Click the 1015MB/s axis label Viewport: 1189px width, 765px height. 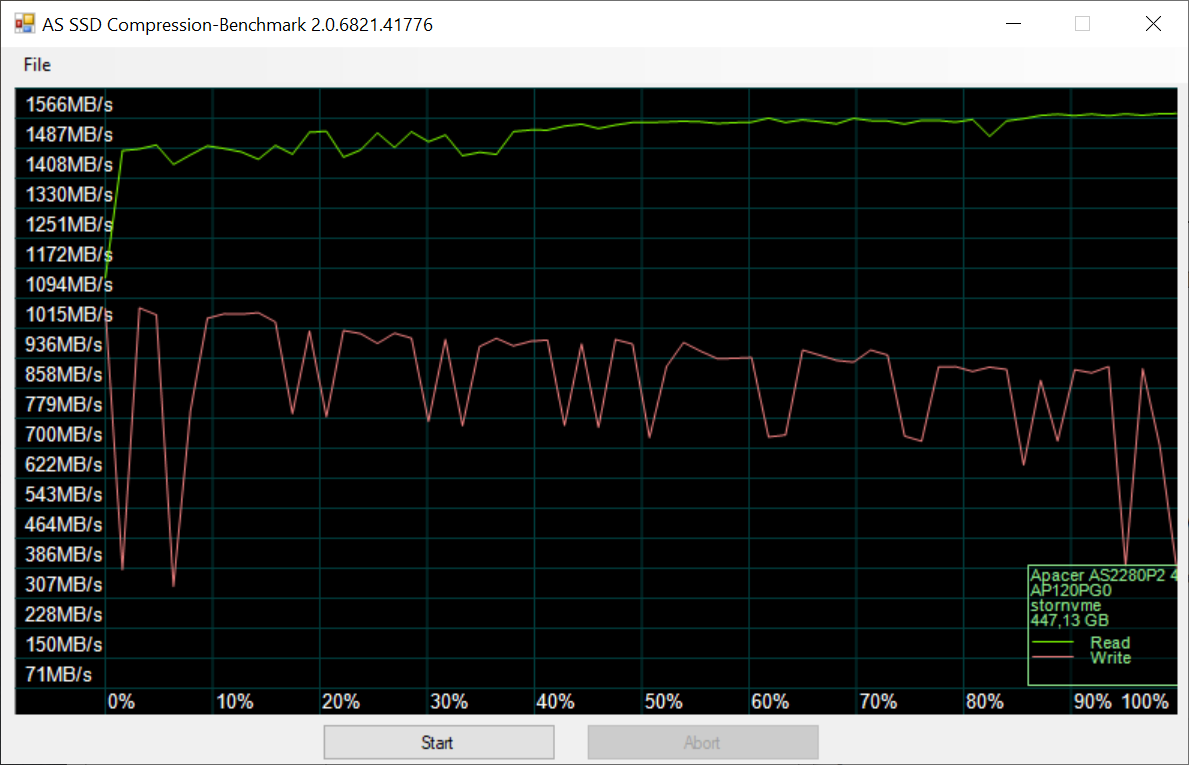[x=69, y=315]
